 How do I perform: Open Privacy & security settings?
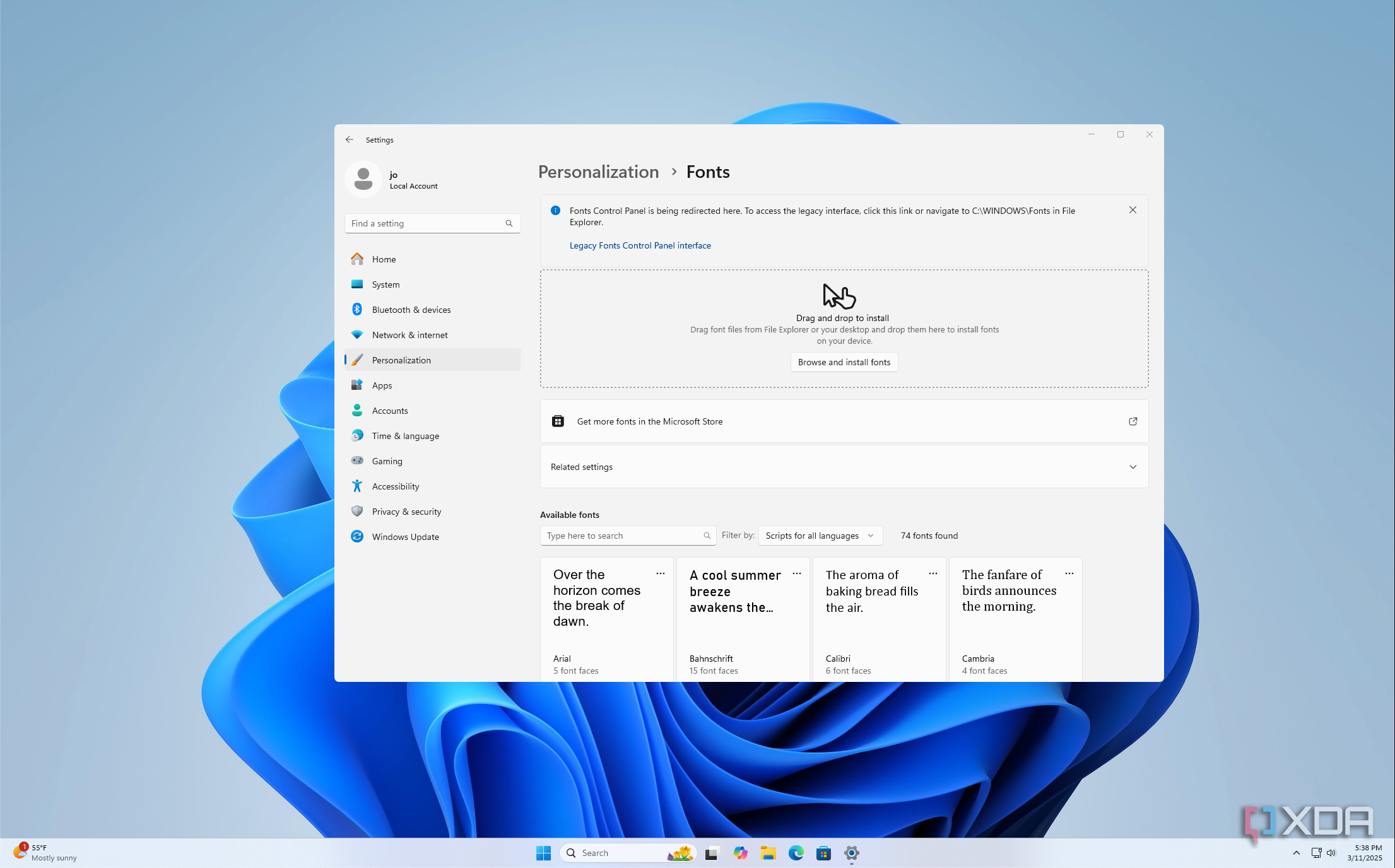tap(433, 512)
